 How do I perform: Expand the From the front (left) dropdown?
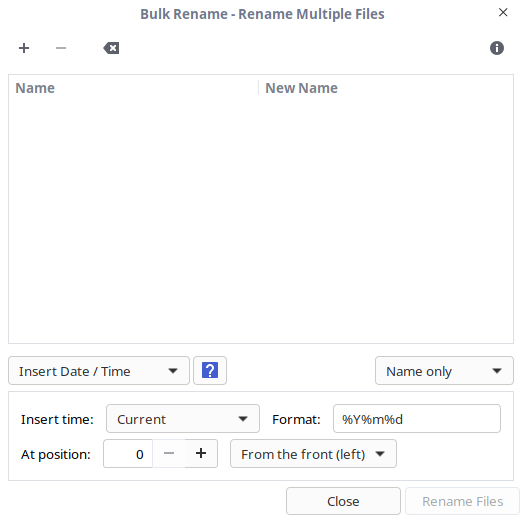point(313,454)
